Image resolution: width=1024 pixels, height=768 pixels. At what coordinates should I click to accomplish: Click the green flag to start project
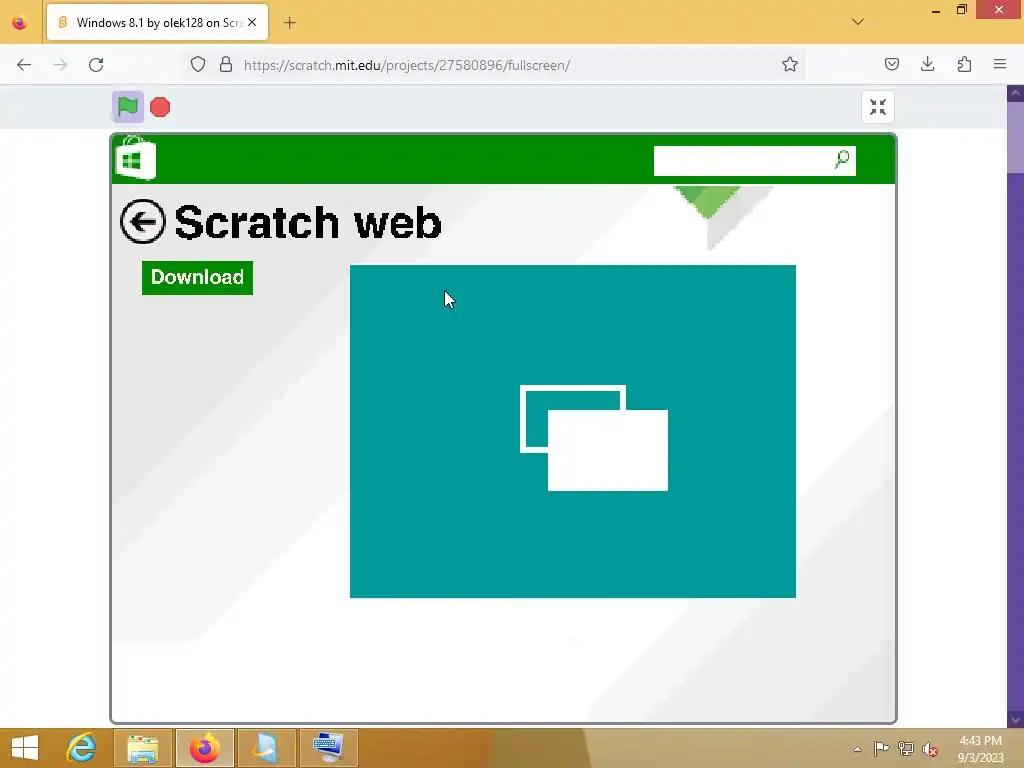coord(127,106)
